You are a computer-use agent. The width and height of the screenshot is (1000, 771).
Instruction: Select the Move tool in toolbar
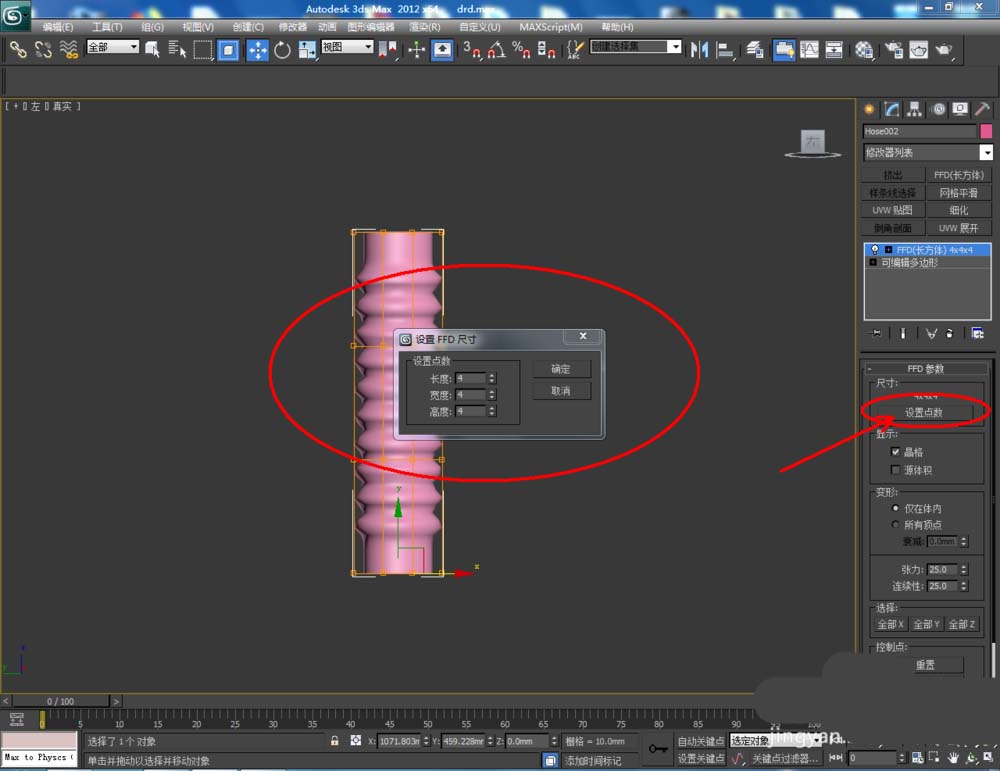[256, 49]
